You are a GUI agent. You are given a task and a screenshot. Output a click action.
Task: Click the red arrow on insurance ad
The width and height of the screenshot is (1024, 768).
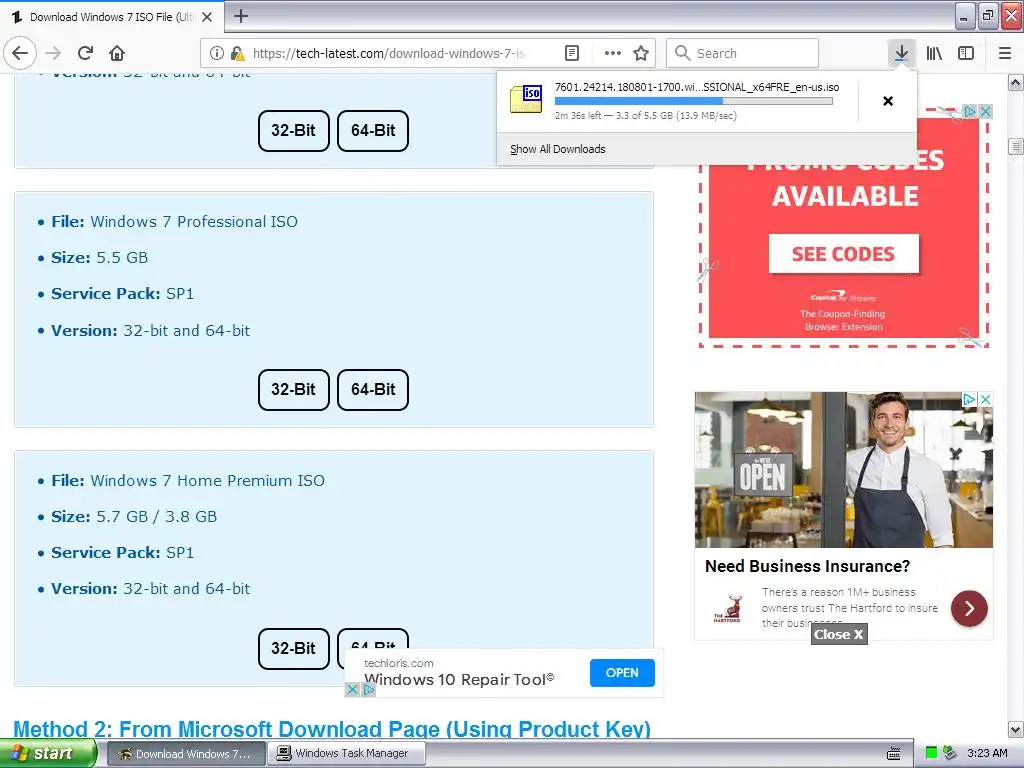[x=969, y=608]
